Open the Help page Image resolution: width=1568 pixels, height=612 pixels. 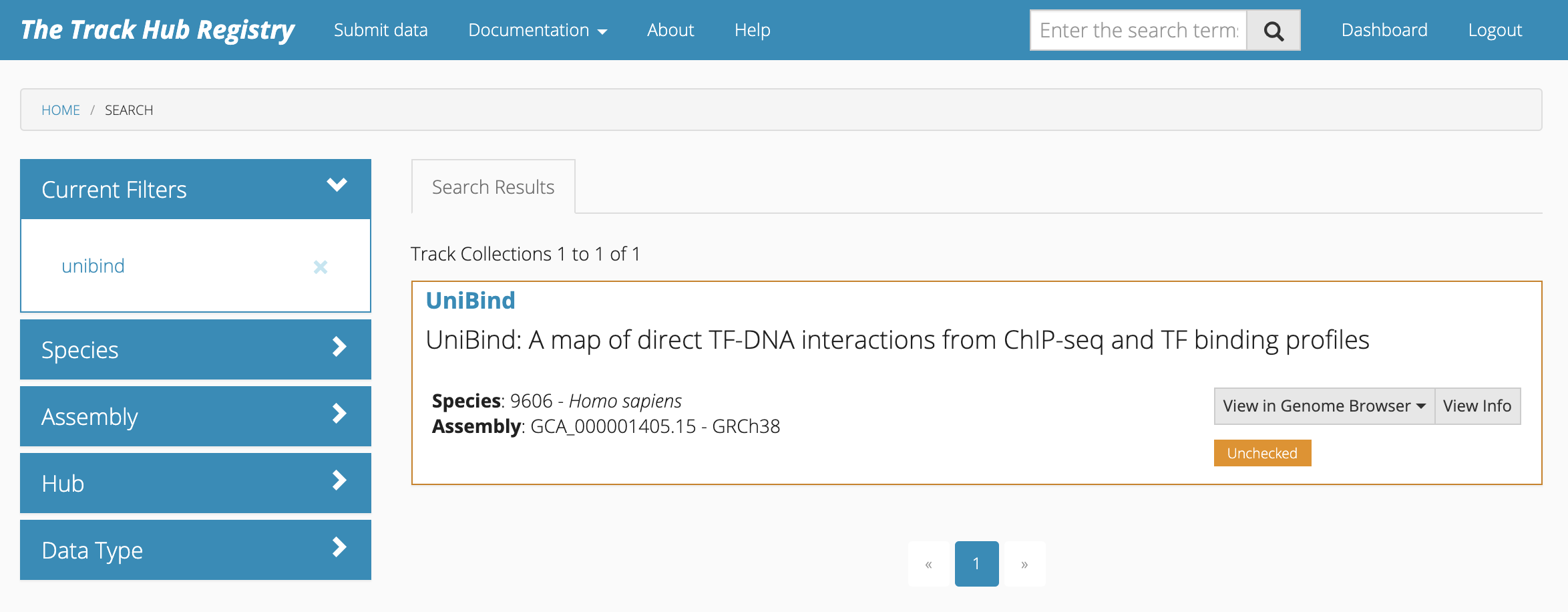(x=752, y=31)
